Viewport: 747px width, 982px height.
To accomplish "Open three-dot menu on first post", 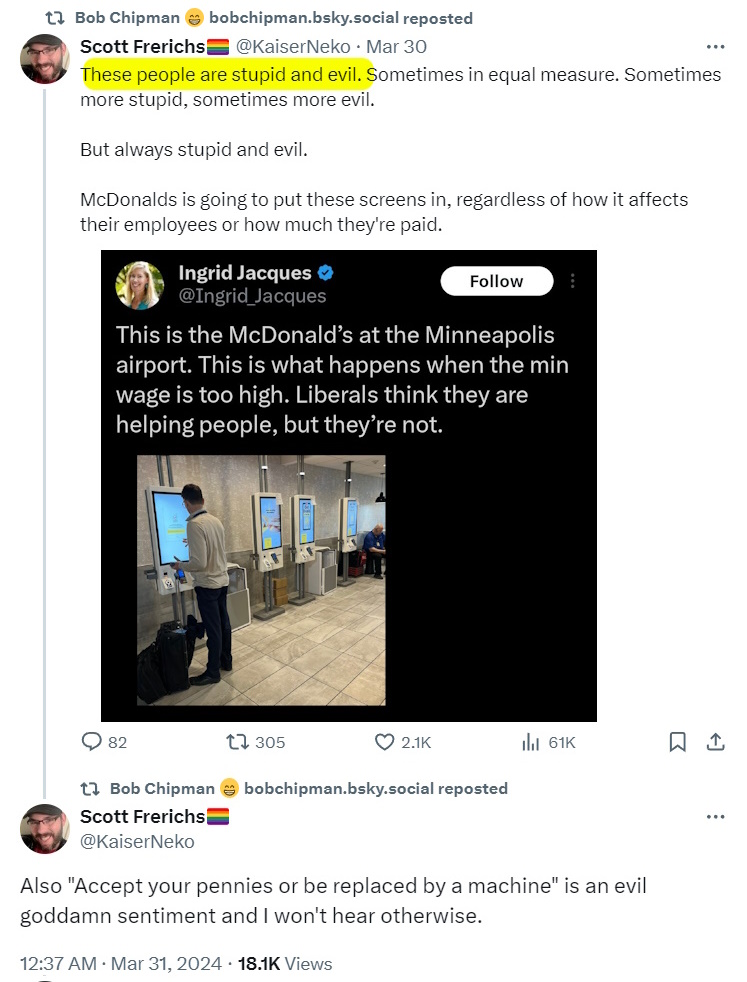I will (x=715, y=46).
